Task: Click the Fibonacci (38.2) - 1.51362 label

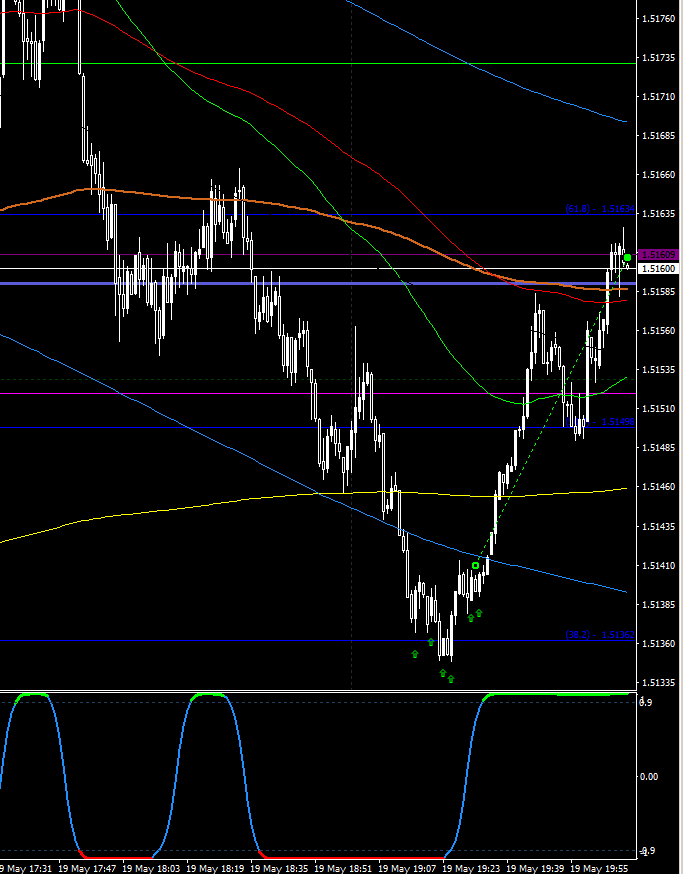Action: click(x=600, y=635)
